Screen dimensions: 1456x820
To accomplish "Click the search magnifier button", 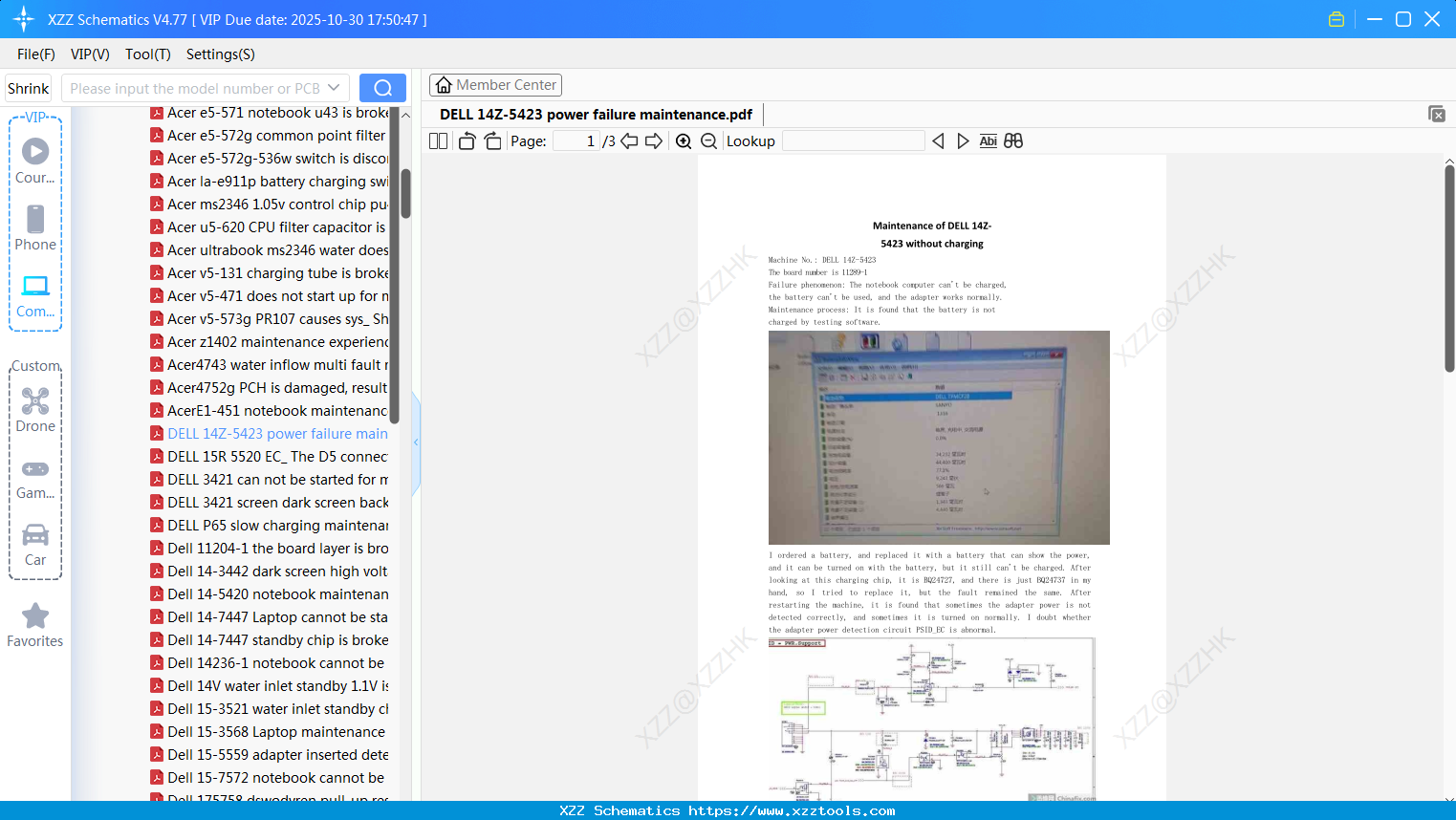I will [382, 88].
